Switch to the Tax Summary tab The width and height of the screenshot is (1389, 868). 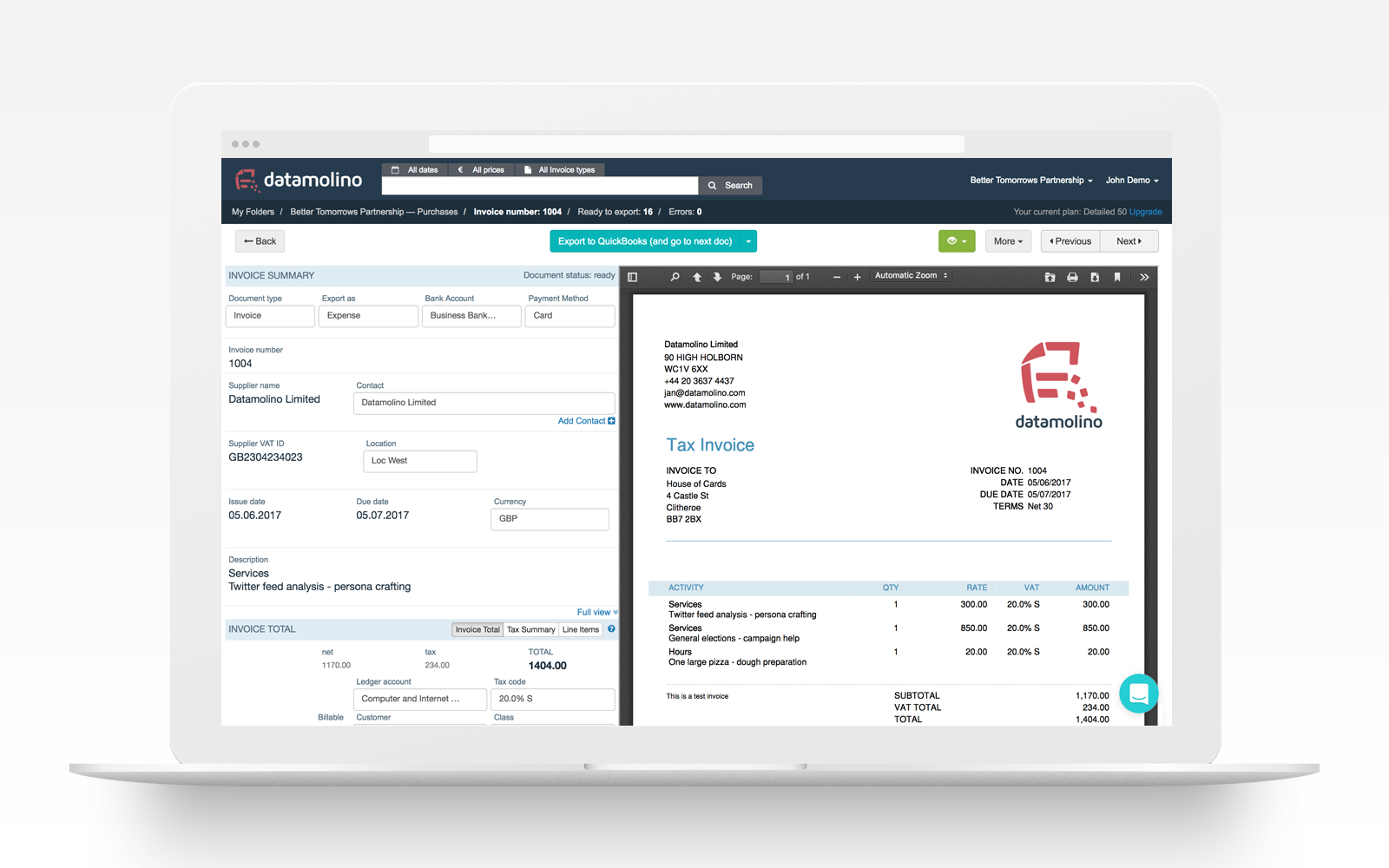click(531, 629)
